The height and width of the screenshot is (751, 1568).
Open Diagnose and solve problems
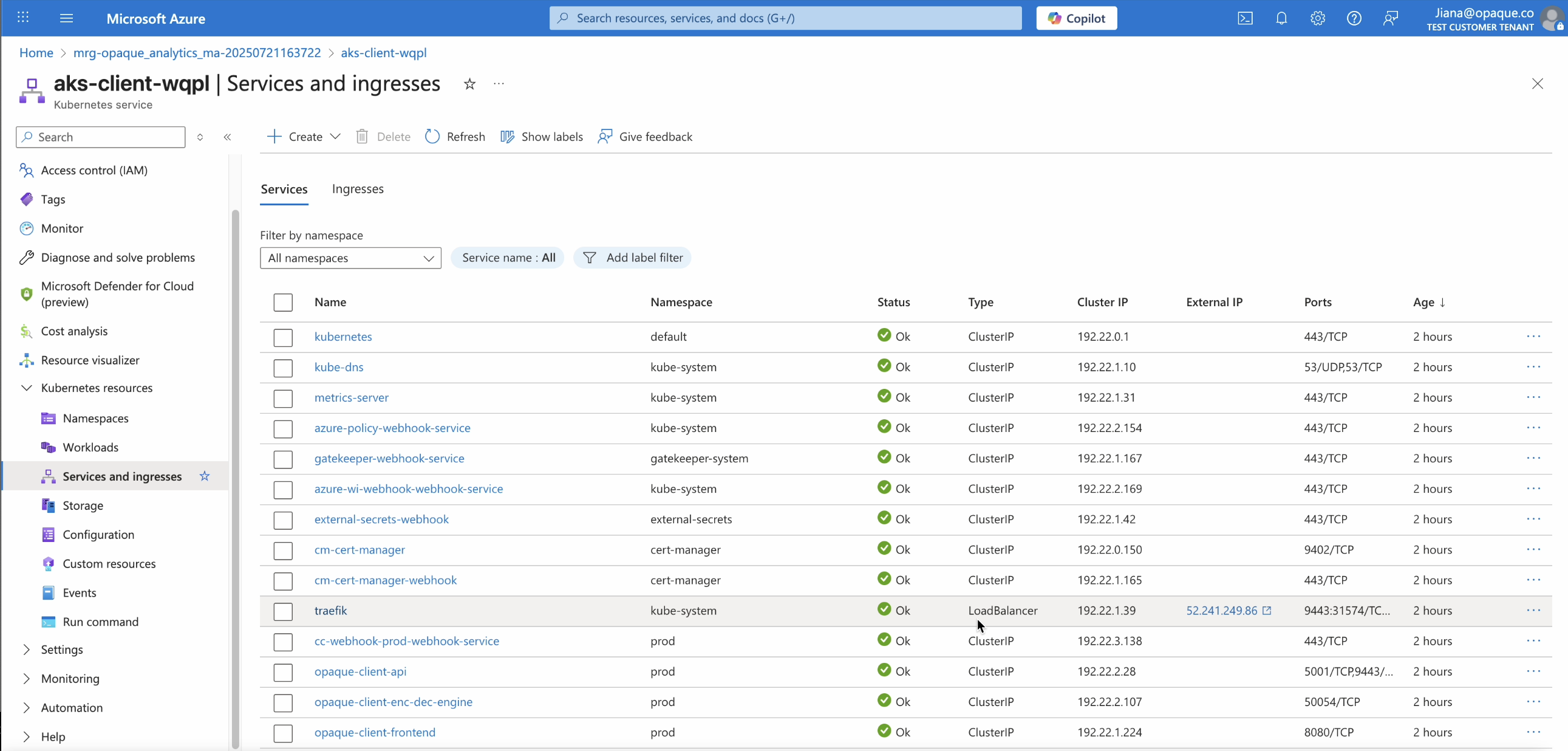[118, 258]
